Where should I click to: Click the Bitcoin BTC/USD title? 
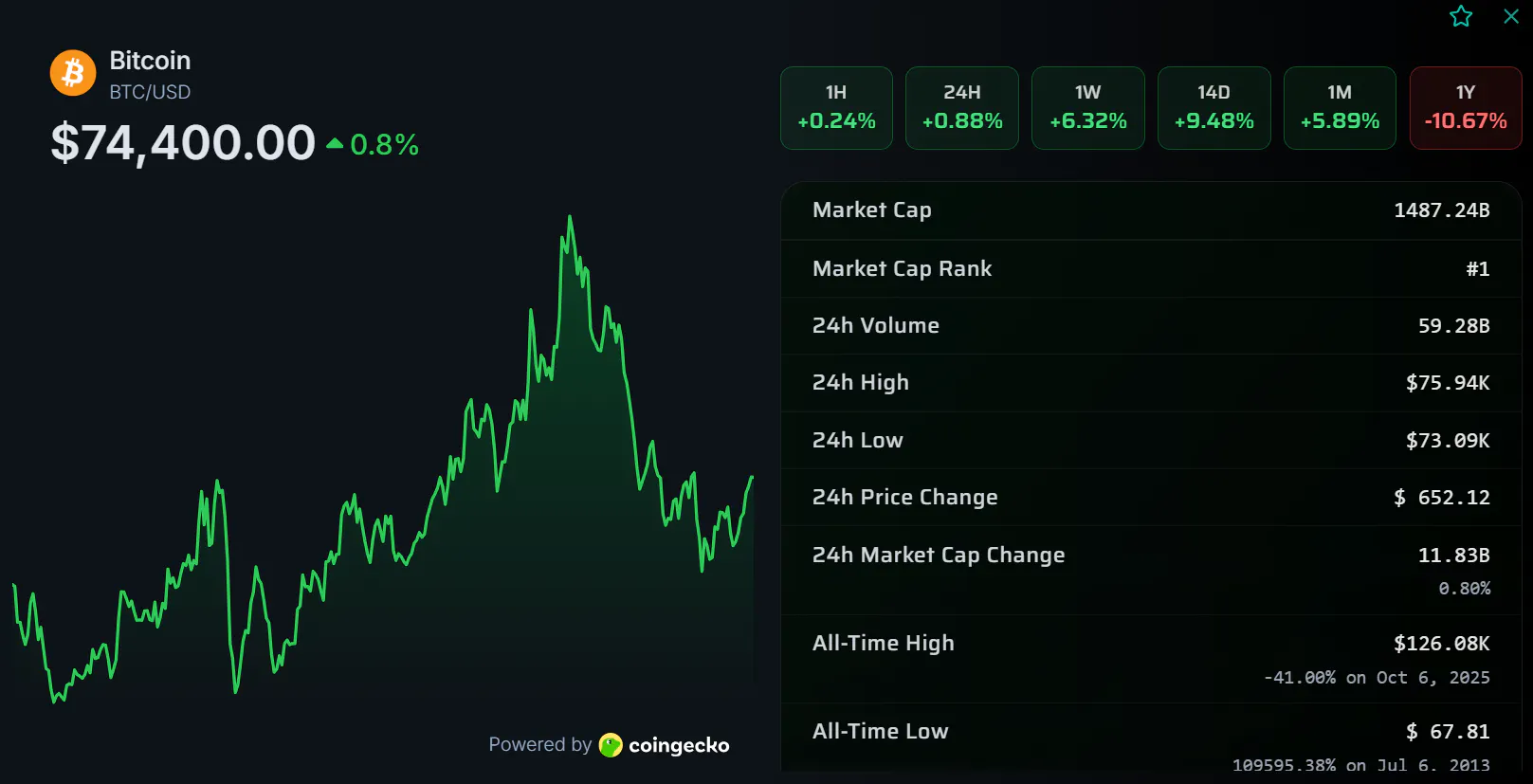point(150,74)
